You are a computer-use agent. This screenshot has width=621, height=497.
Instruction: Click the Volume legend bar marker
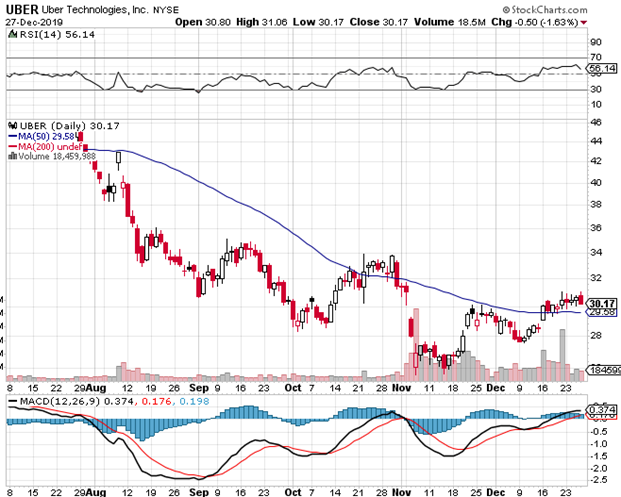(x=11, y=157)
